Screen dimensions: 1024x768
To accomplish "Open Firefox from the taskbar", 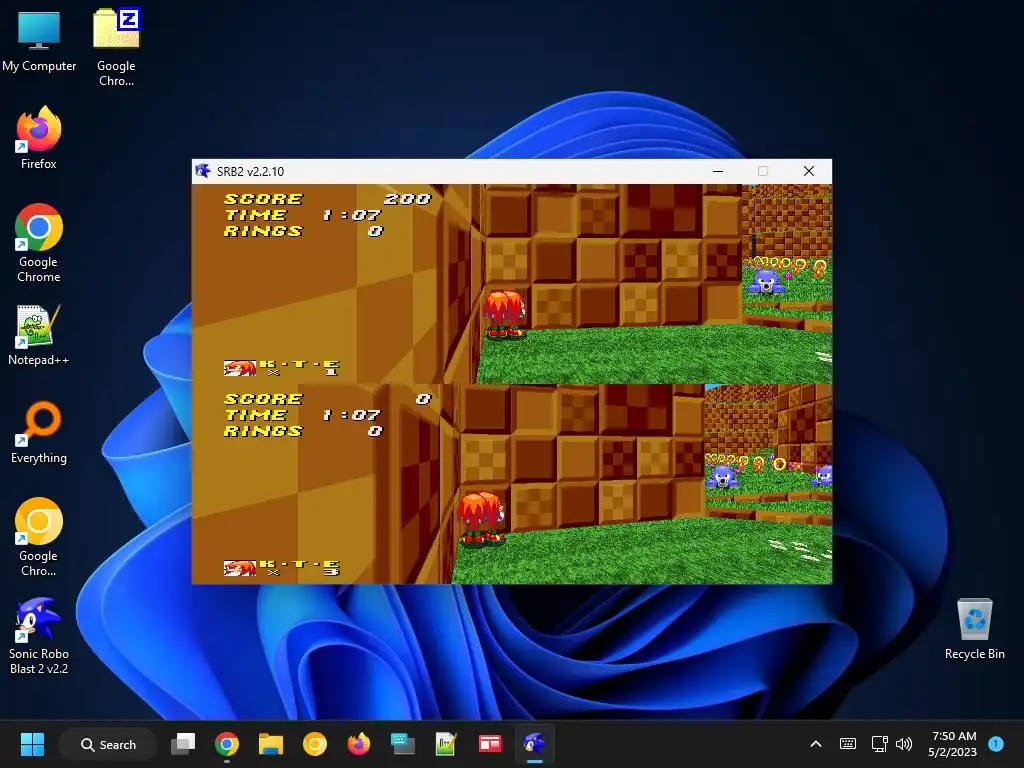I will click(x=359, y=744).
